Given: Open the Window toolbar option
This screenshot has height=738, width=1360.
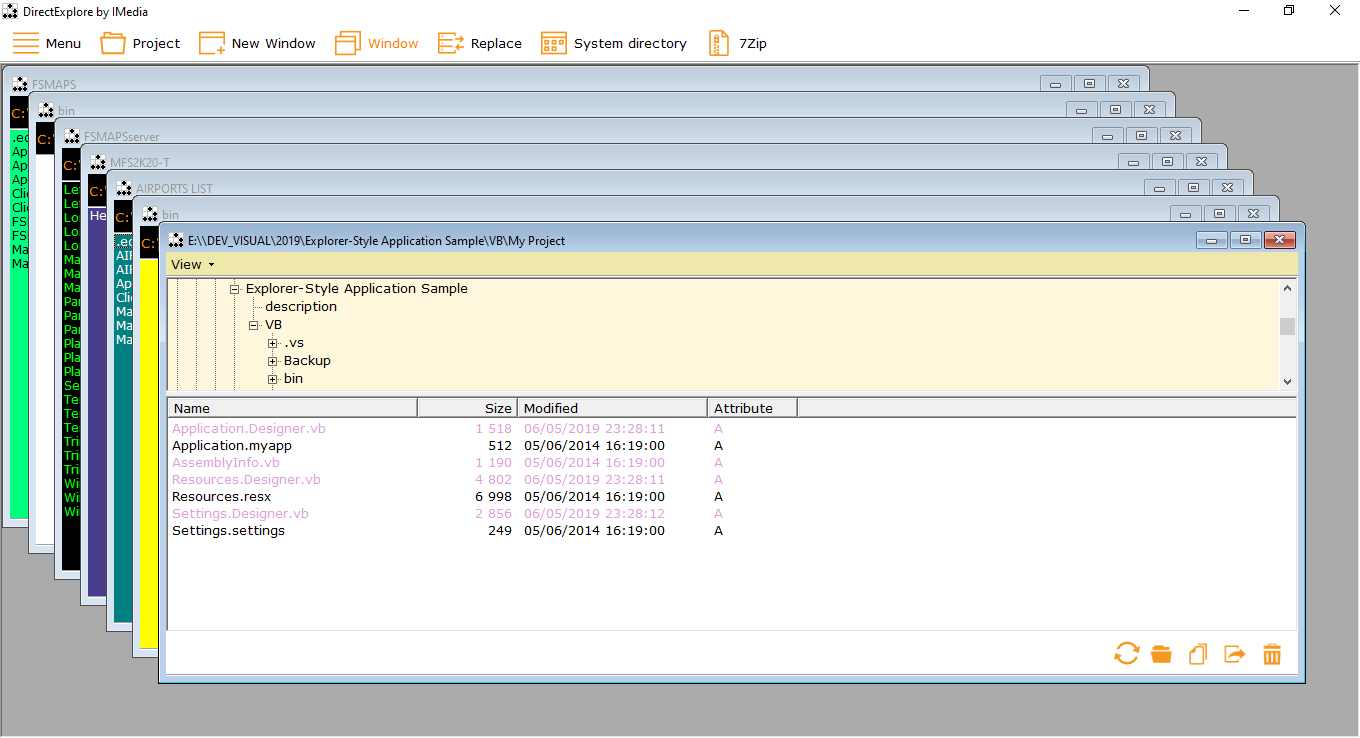Looking at the screenshot, I should (x=376, y=43).
